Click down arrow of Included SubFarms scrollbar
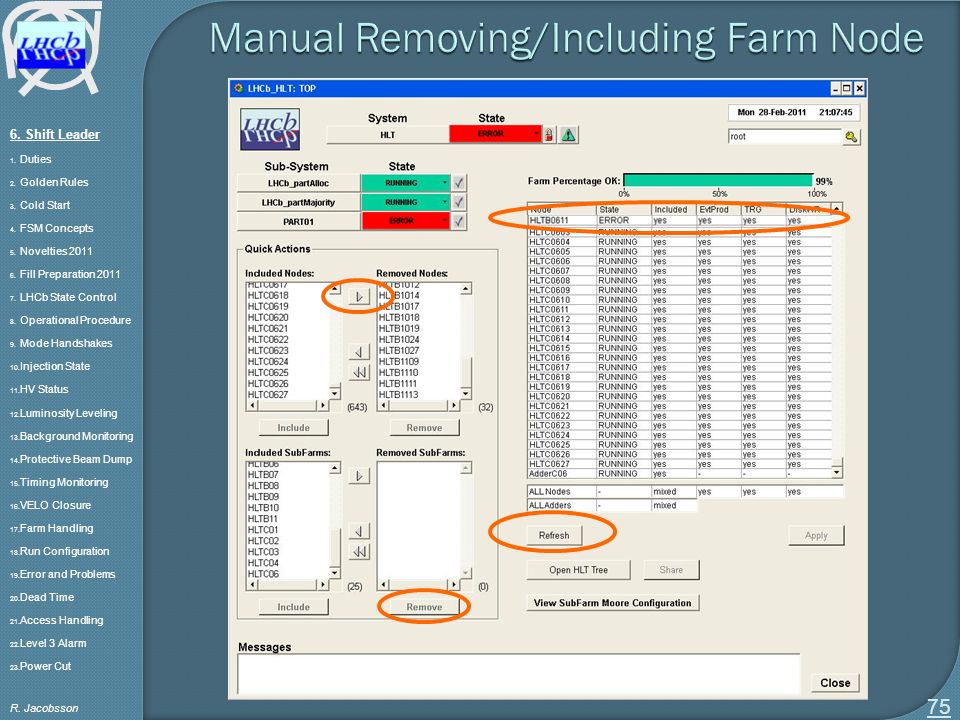Screen dimensions: 960x720 335,572
